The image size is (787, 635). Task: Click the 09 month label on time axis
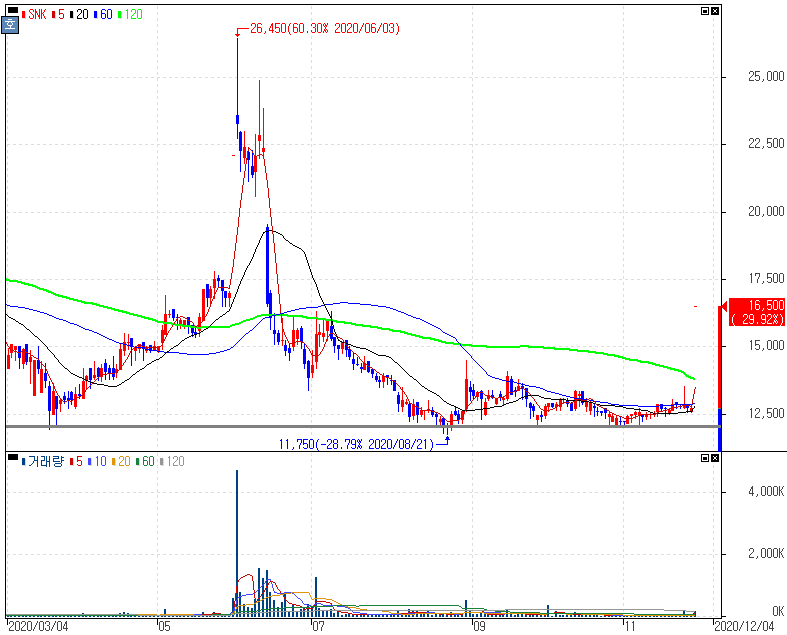click(479, 626)
